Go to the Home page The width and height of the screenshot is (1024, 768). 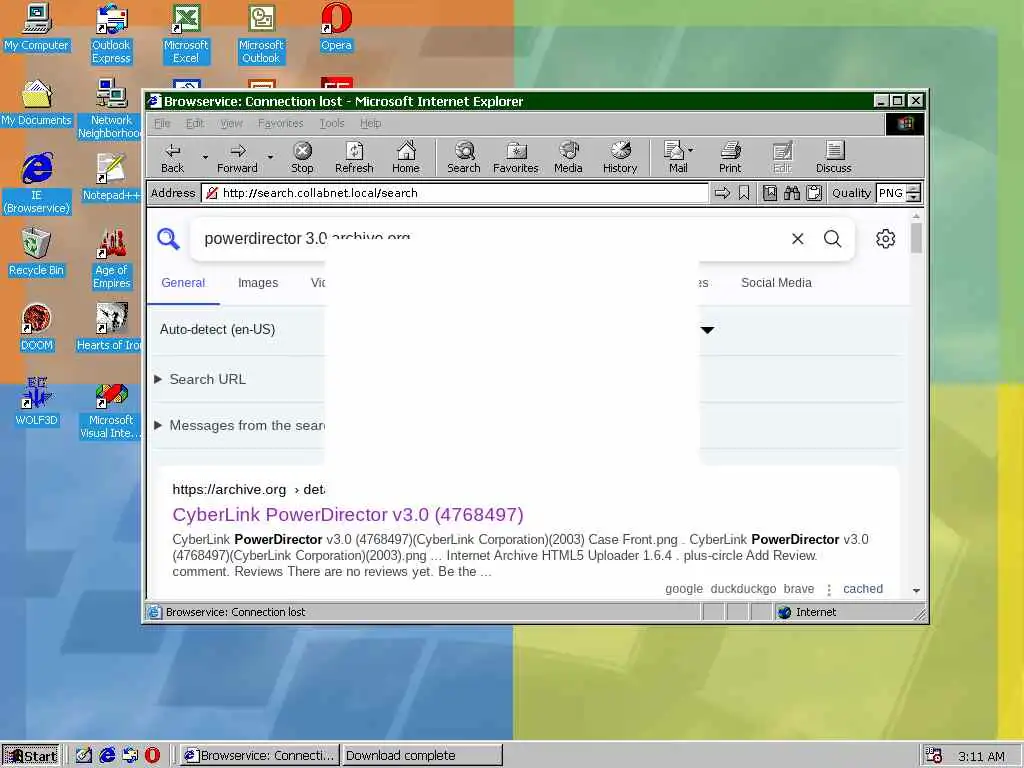pos(406,157)
